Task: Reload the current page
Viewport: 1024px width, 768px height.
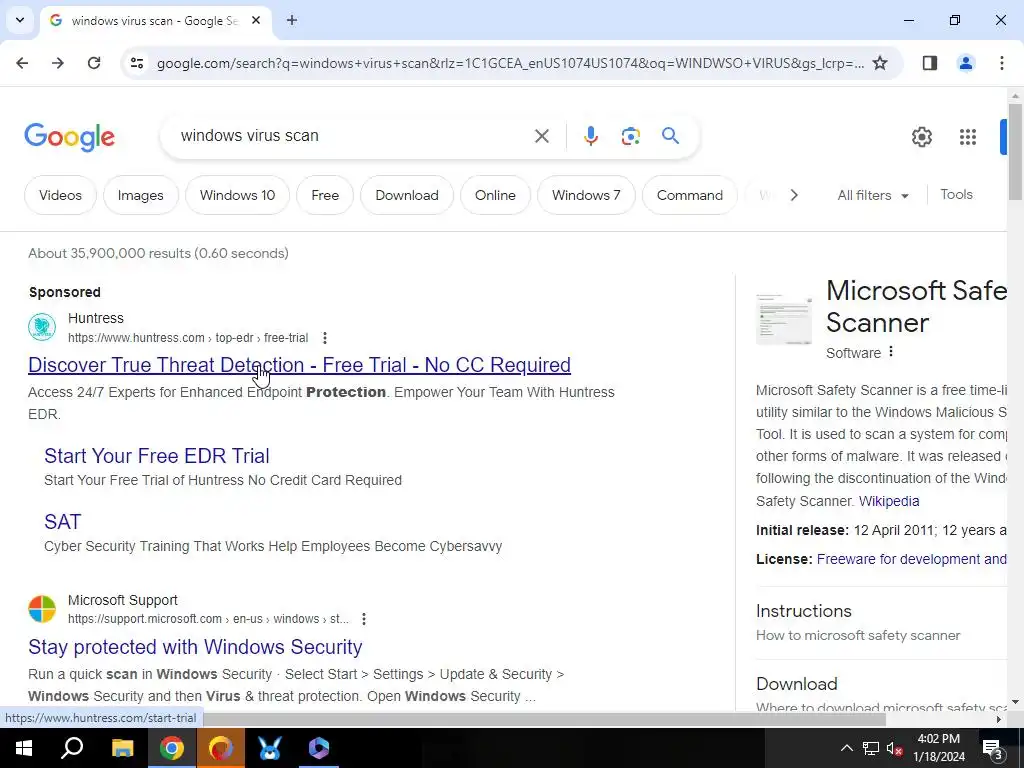Action: 94,63
